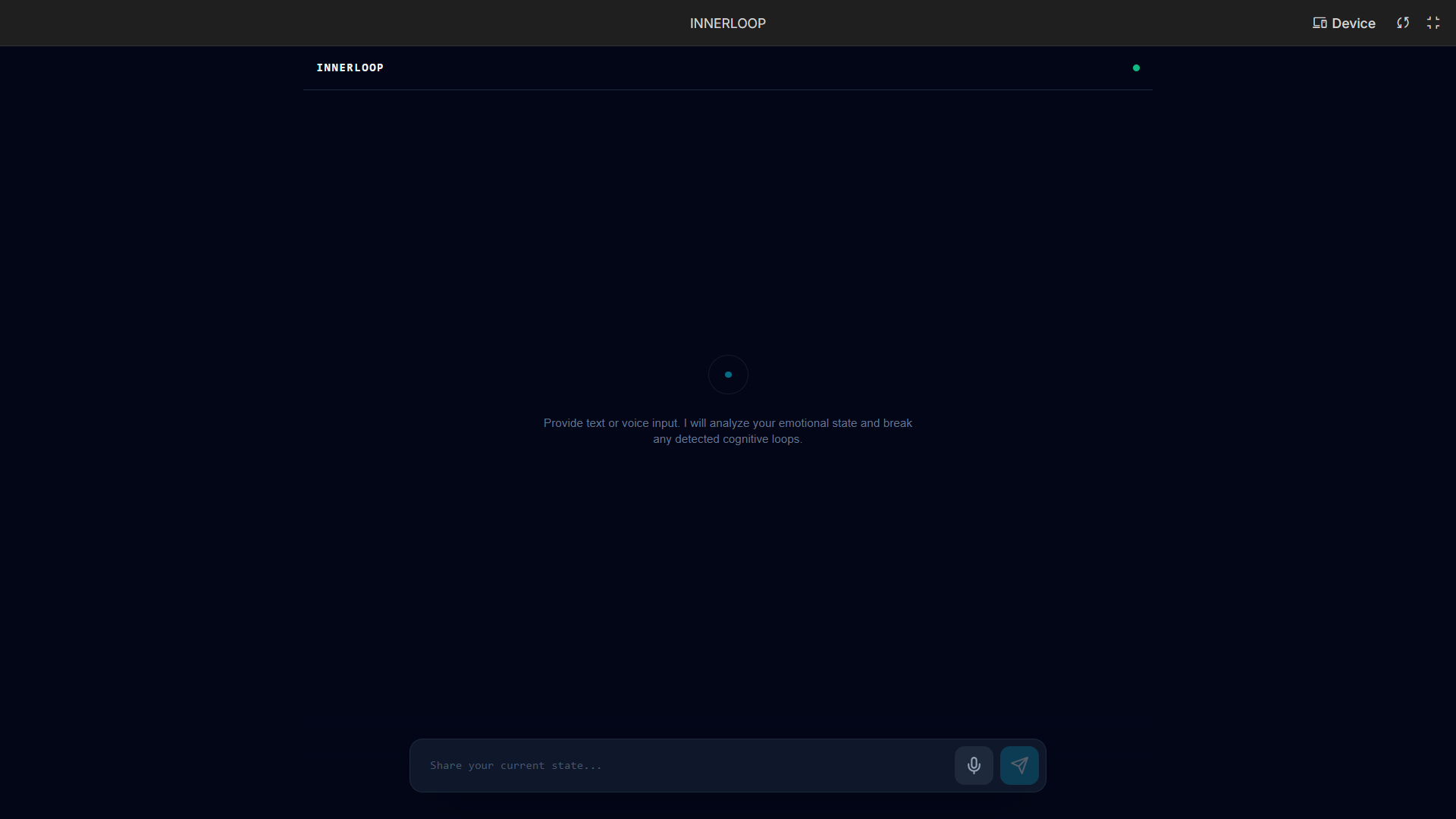Click the INNERLOOP logo in app header

350,67
